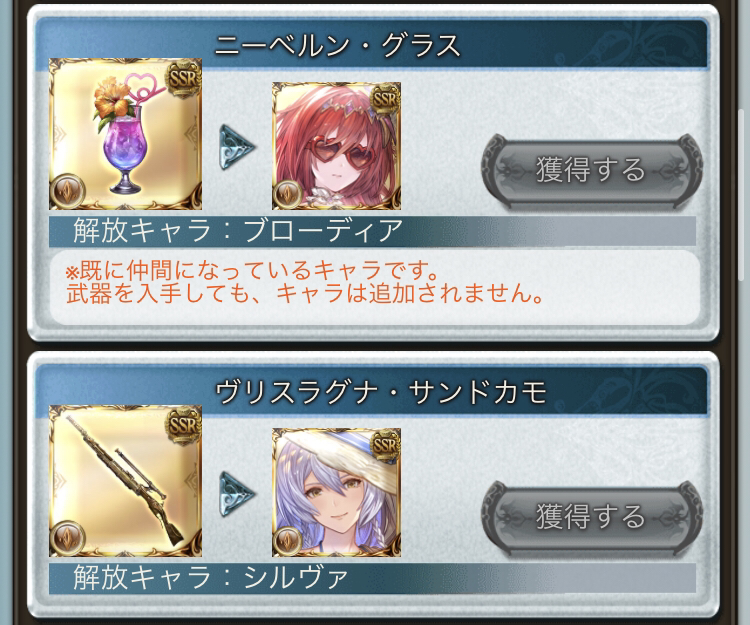Click 獲得する button for ヴリスラグナ・サンドカモ
Screen dimensions: 750x625
coord(591,517)
